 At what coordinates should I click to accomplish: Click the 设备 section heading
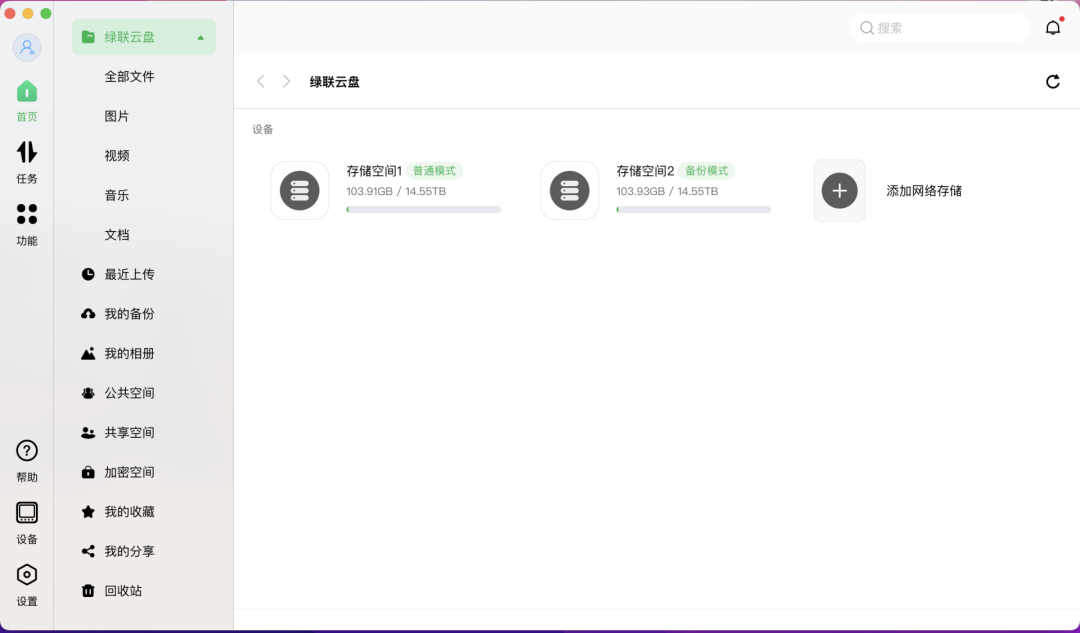point(262,129)
